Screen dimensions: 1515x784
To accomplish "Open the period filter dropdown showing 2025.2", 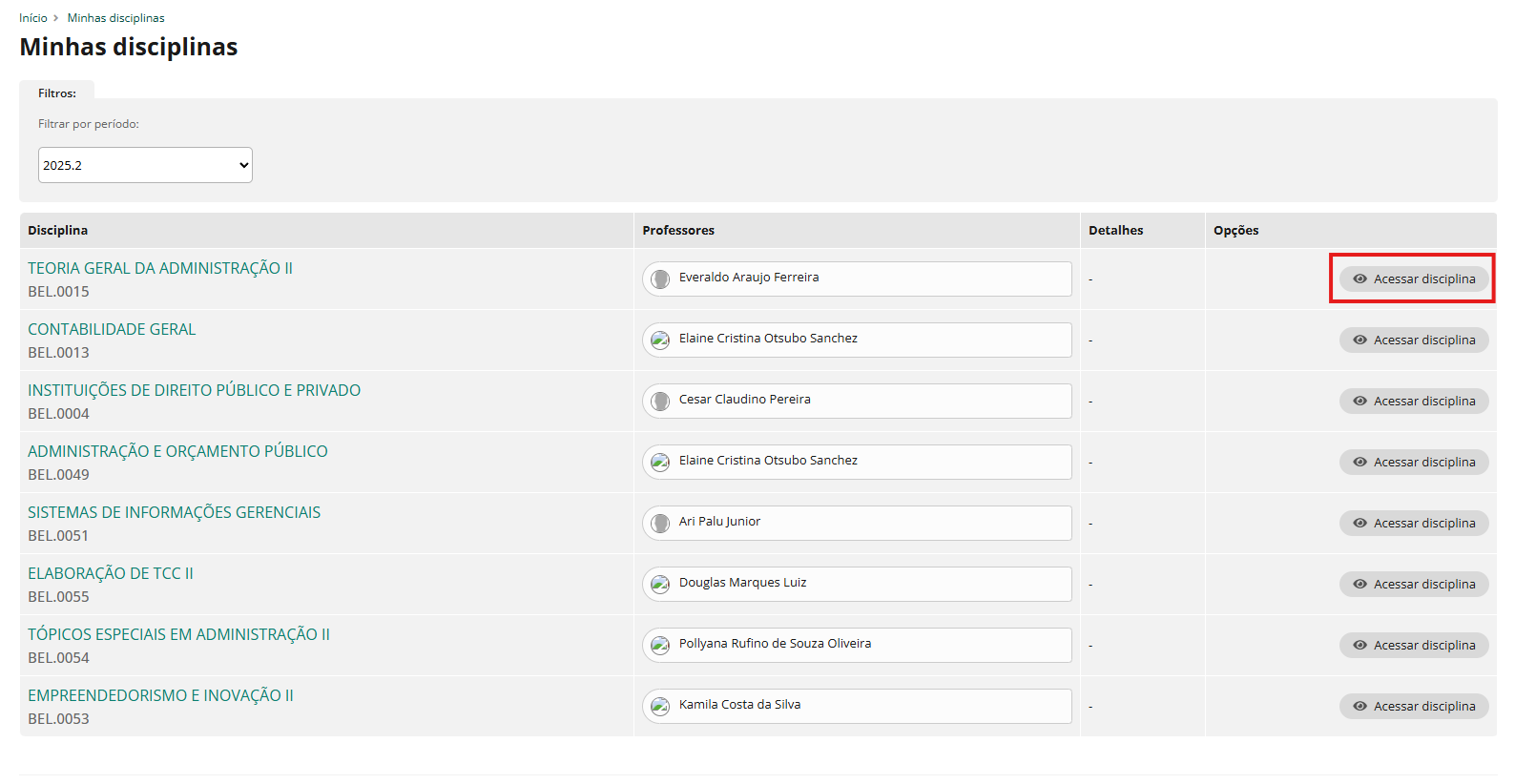I will point(145,165).
